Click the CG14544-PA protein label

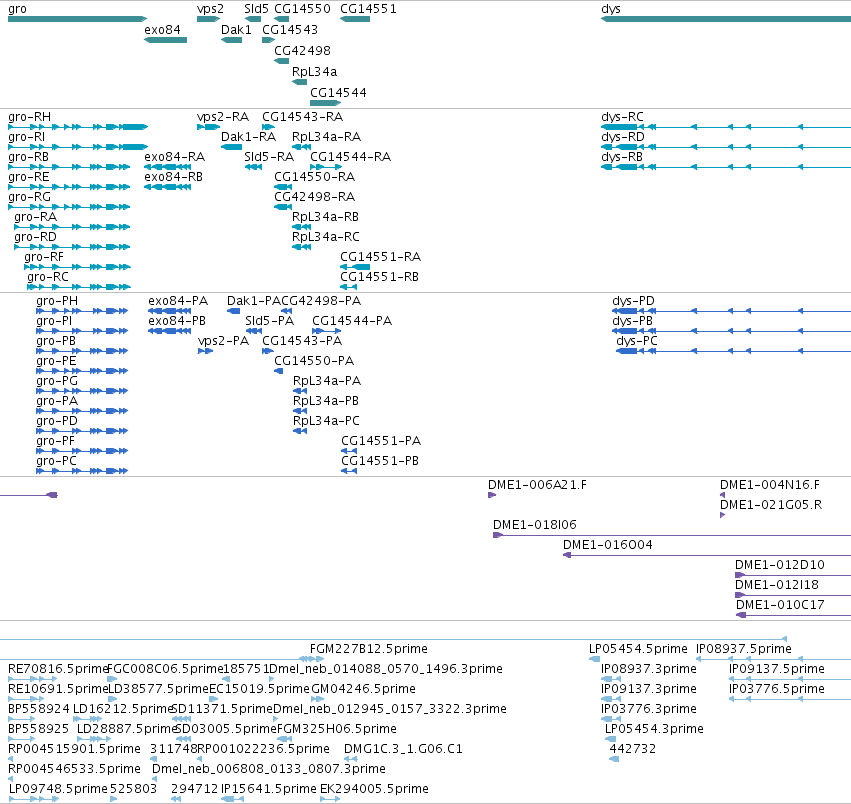(352, 321)
